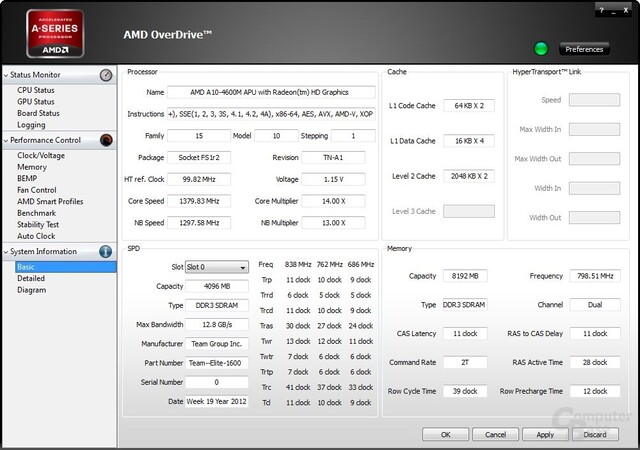The width and height of the screenshot is (640, 450).
Task: Click the Row Precharge Time field
Action: pos(595,391)
